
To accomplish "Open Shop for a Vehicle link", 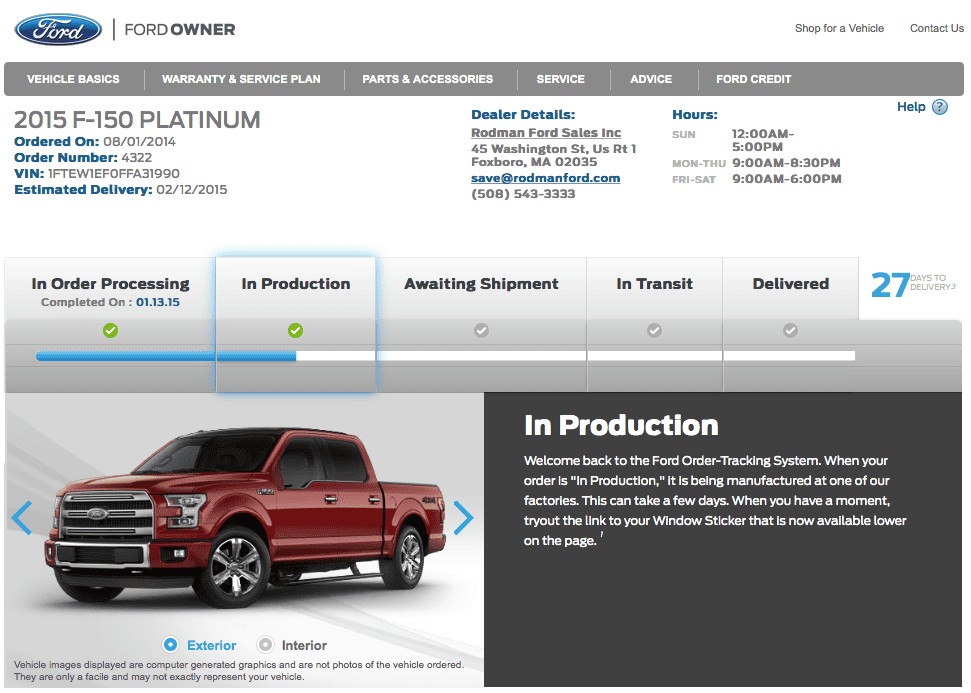I will (x=839, y=28).
